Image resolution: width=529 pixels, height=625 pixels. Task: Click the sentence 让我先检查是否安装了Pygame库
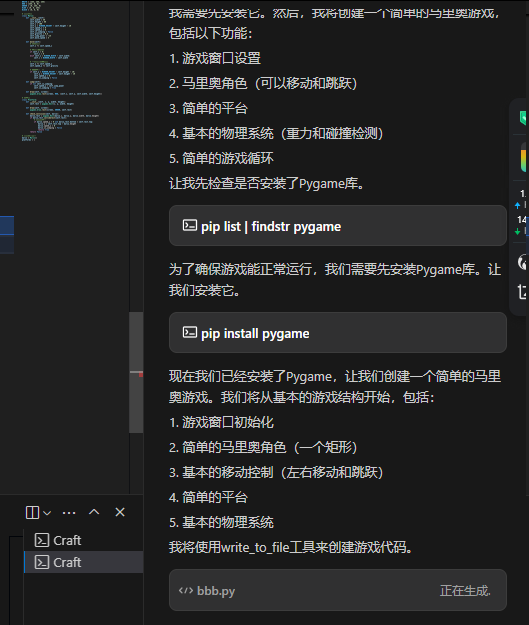point(266,183)
